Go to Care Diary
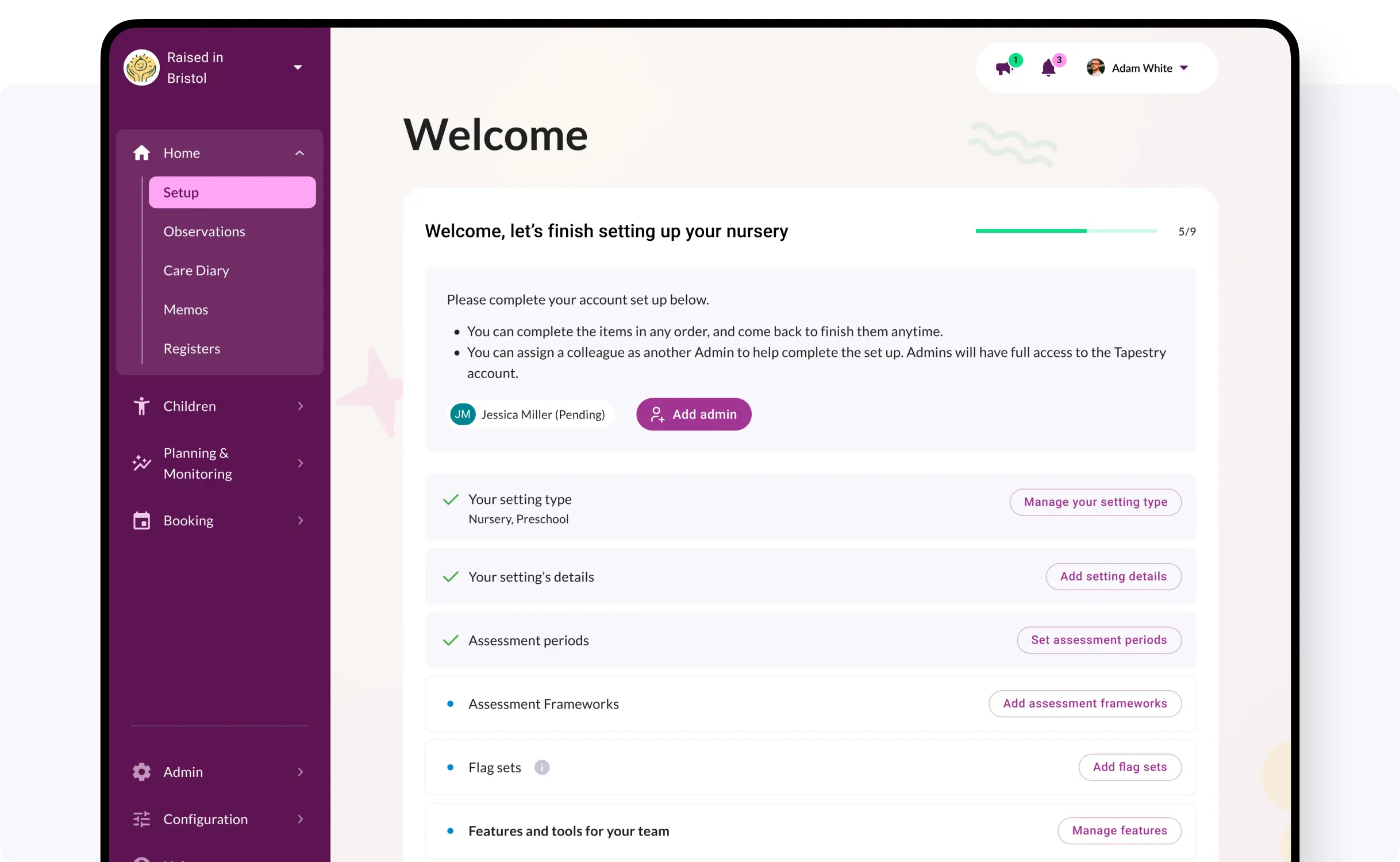 click(196, 270)
